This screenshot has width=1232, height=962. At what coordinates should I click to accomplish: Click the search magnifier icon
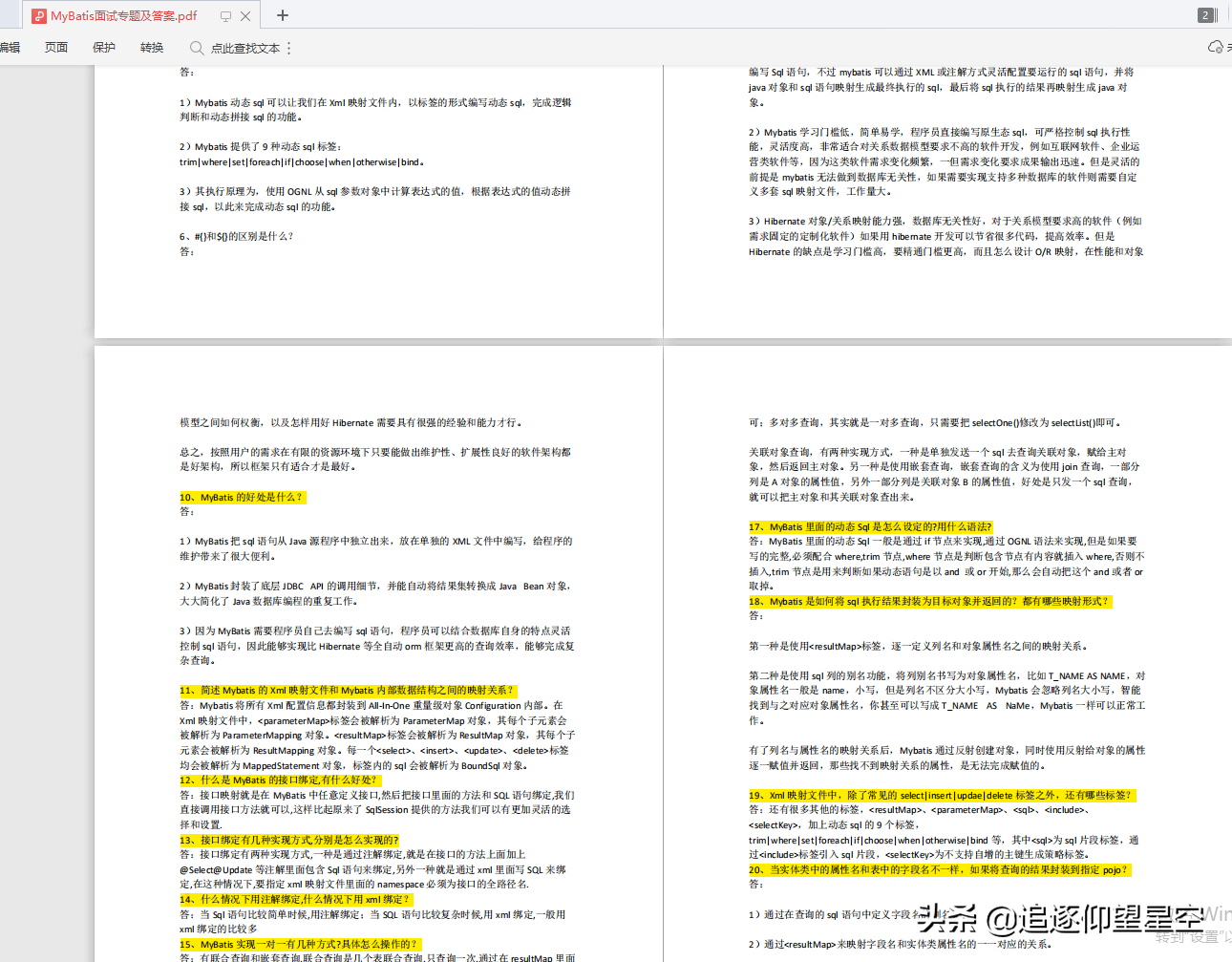coord(197,48)
